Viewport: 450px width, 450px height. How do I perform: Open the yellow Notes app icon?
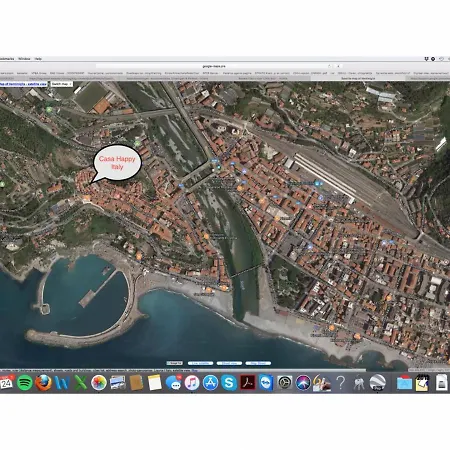[x=155, y=383]
